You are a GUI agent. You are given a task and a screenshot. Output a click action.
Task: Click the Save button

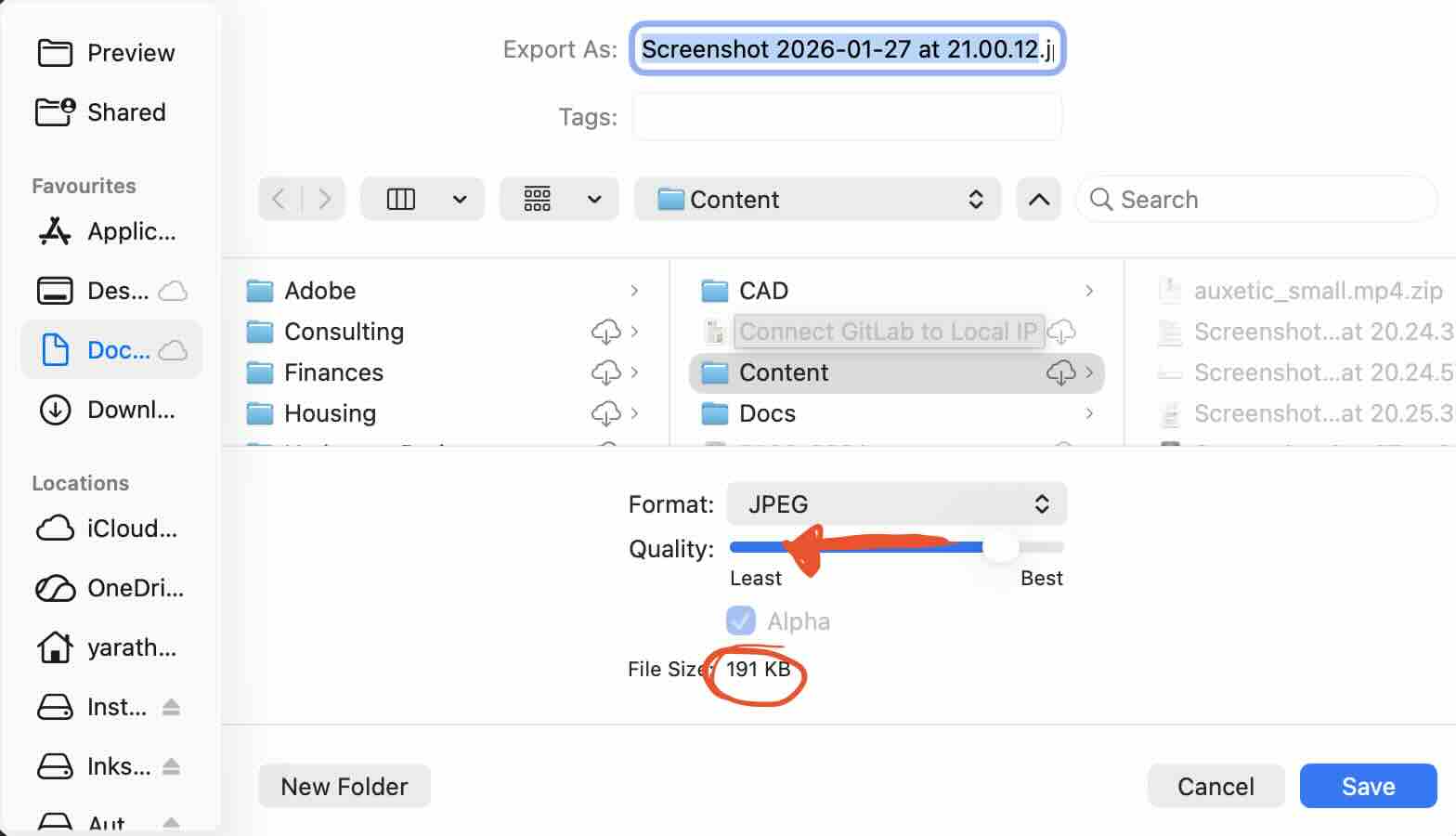[1368, 787]
